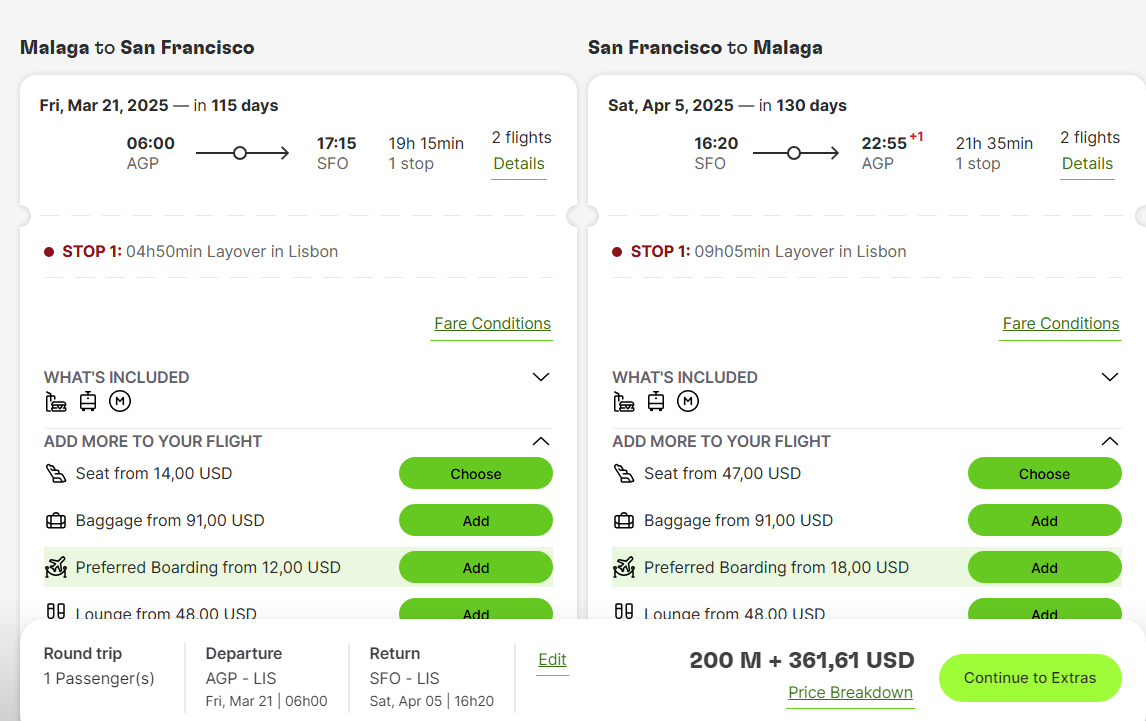Image resolution: width=1146 pixels, height=721 pixels.
Task: Expand What's Included for San Francisco to Malaga
Action: tap(1109, 377)
